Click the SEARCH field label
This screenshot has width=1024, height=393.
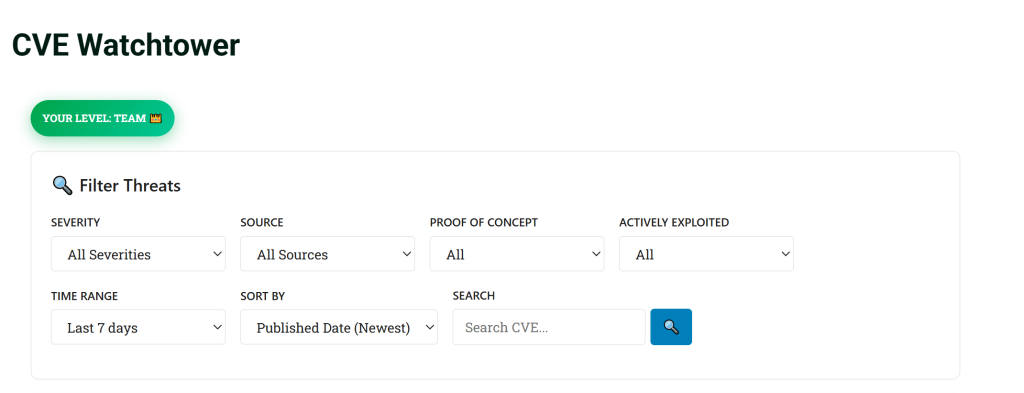coord(473,296)
